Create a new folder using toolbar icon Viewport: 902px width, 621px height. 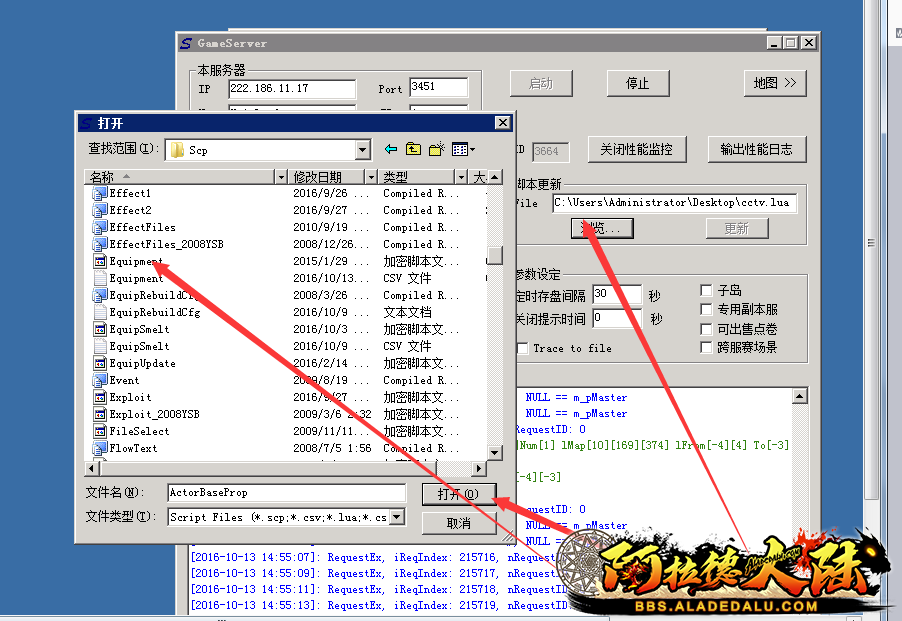coord(437,150)
